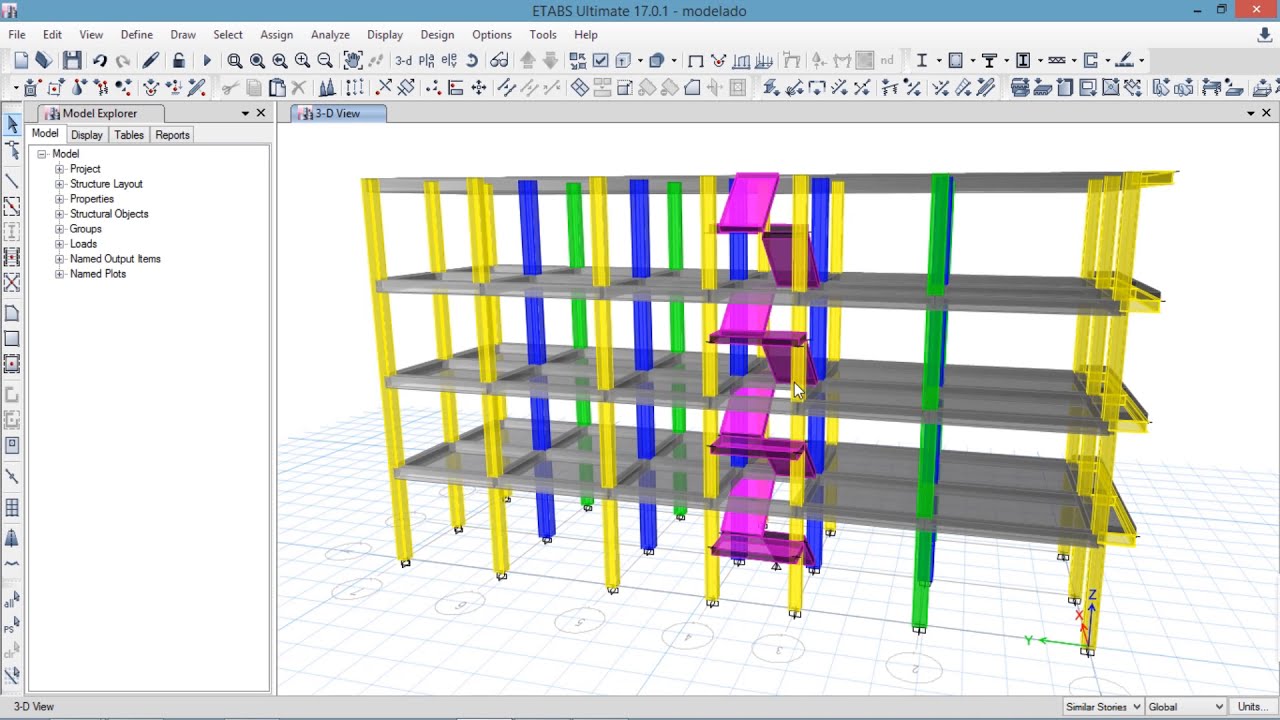Switch to Plan view button
This screenshot has height=720, width=1280.
[427, 61]
